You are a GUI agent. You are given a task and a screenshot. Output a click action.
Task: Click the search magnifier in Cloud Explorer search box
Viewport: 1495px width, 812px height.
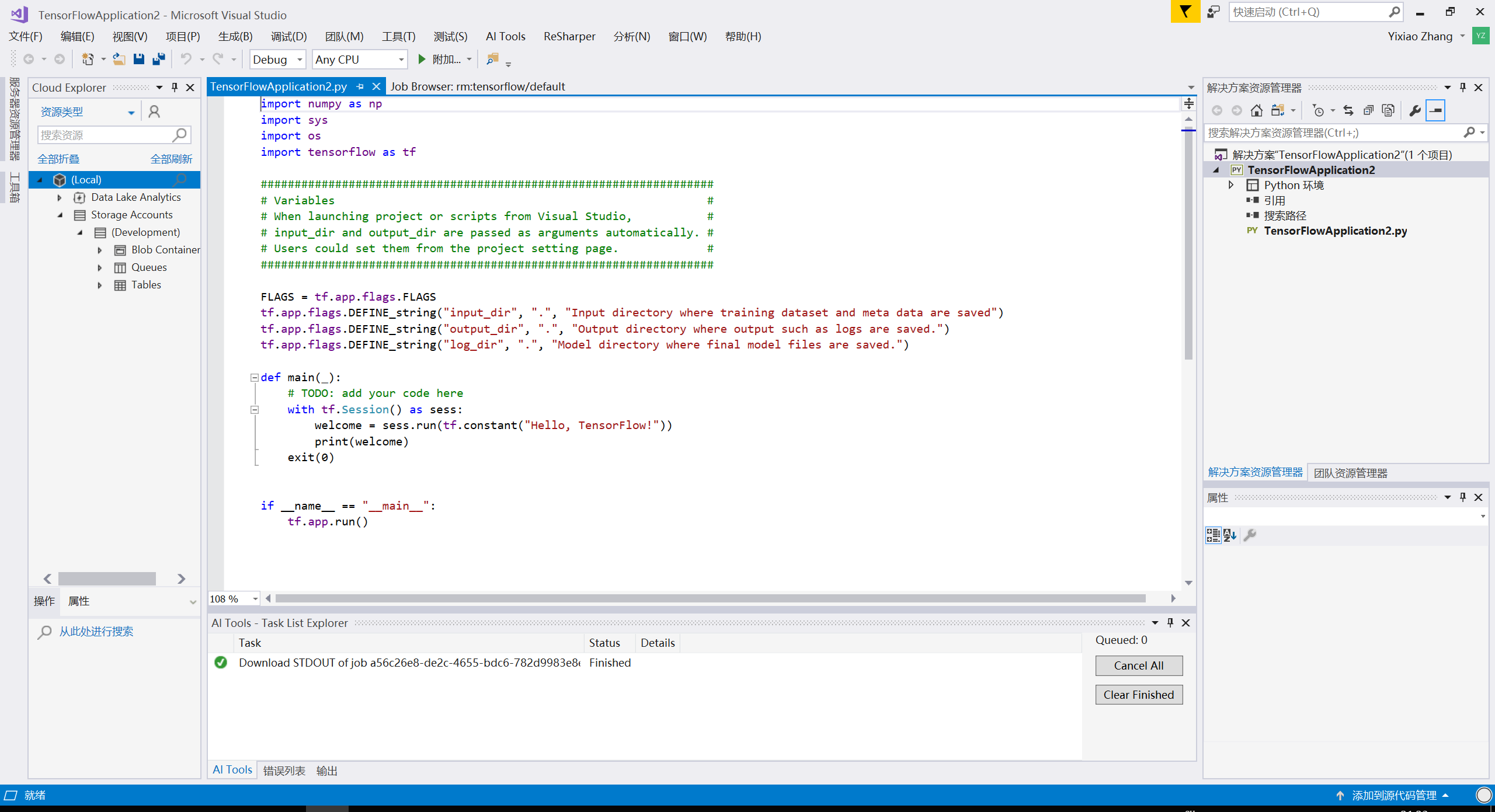[x=180, y=135]
